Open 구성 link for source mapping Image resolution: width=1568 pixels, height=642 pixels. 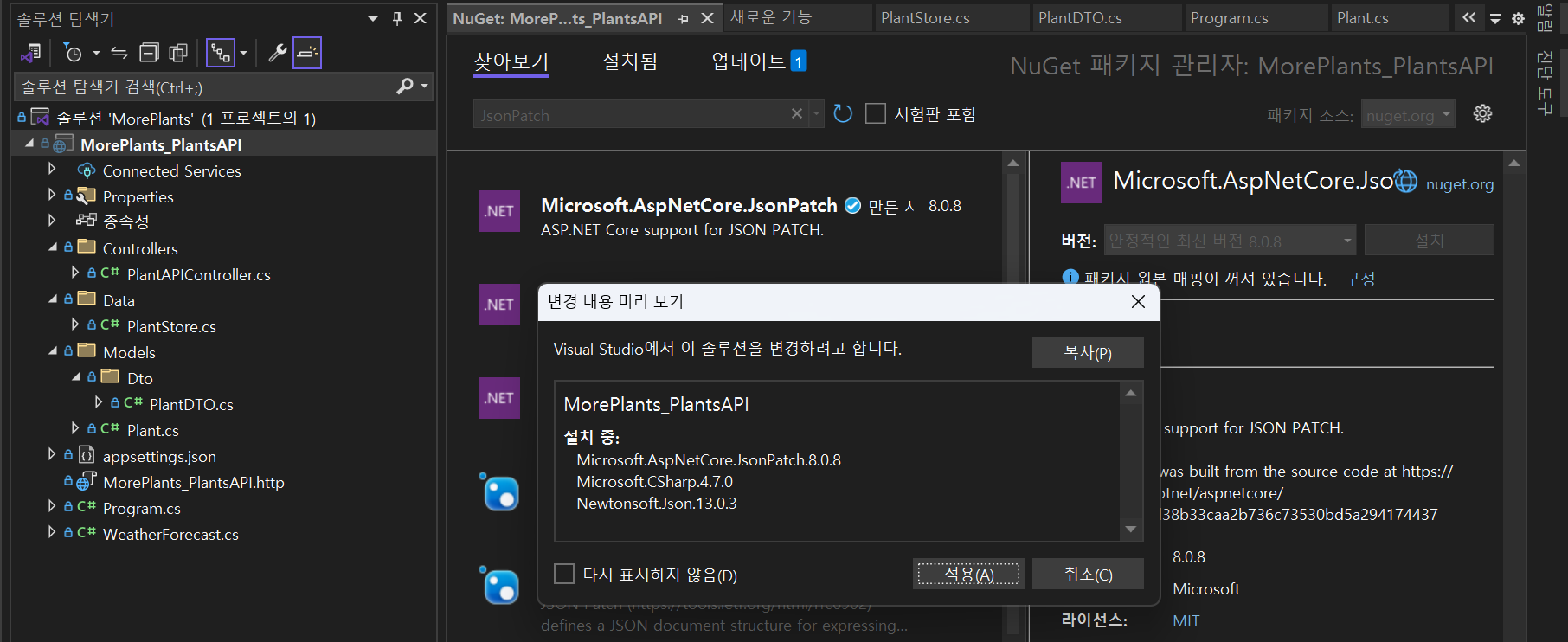(x=1359, y=279)
